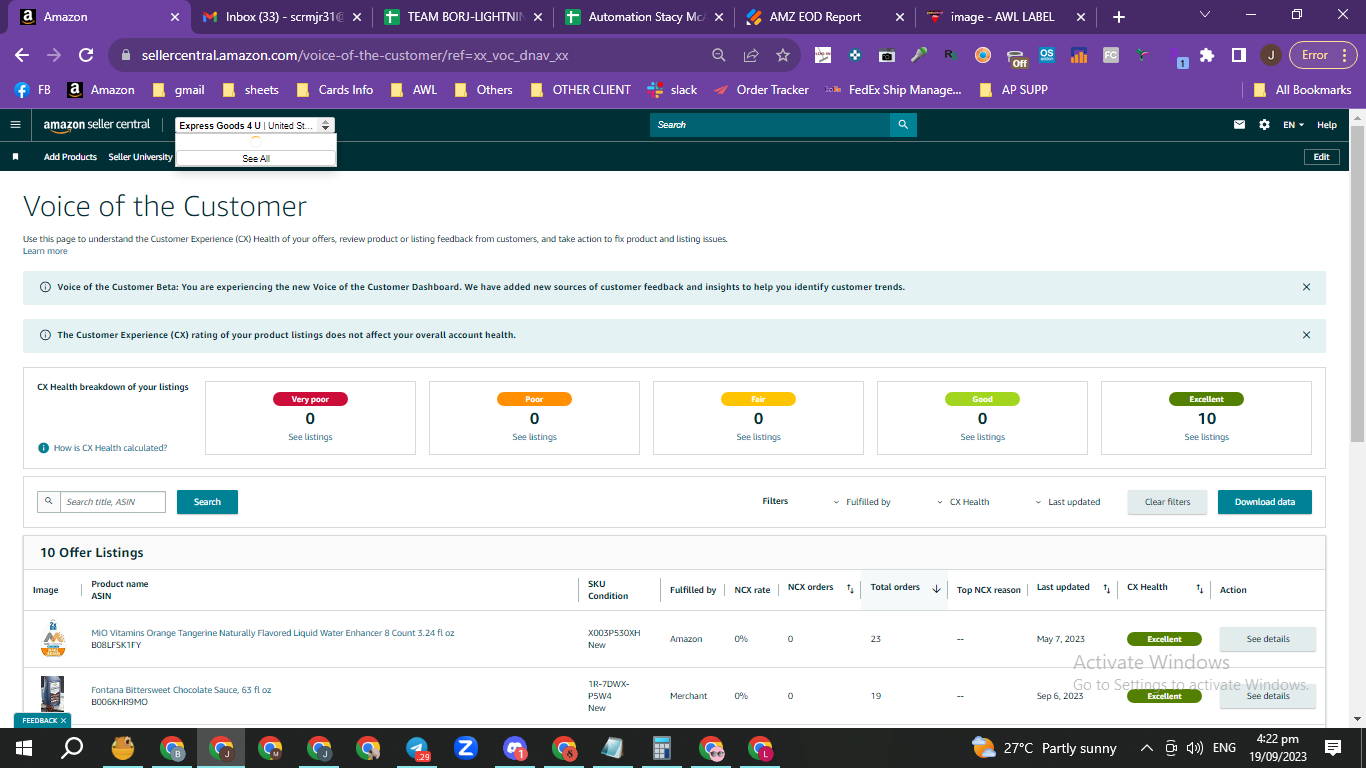Expand the Fulfilled by filter

862,502
